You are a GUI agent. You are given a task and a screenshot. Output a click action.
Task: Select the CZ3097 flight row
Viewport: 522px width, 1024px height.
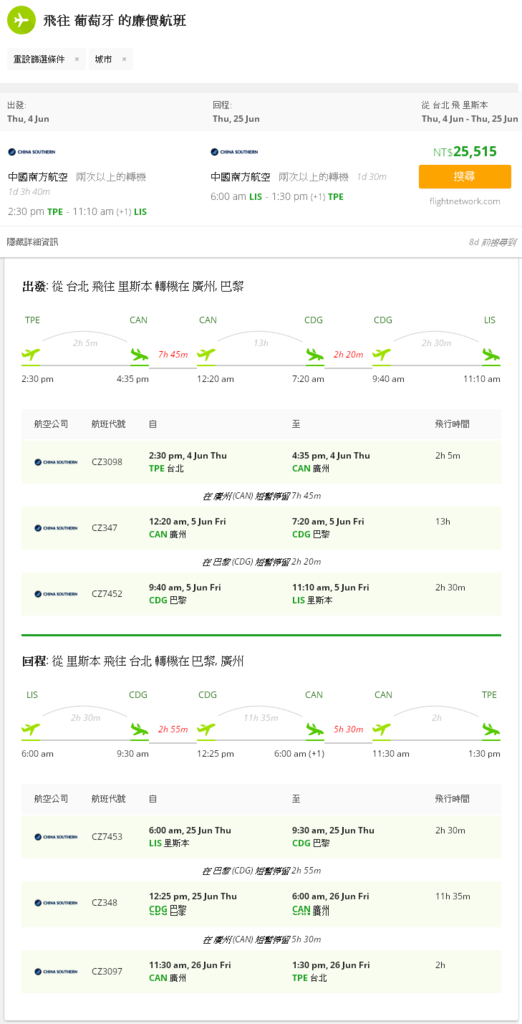click(x=261, y=971)
